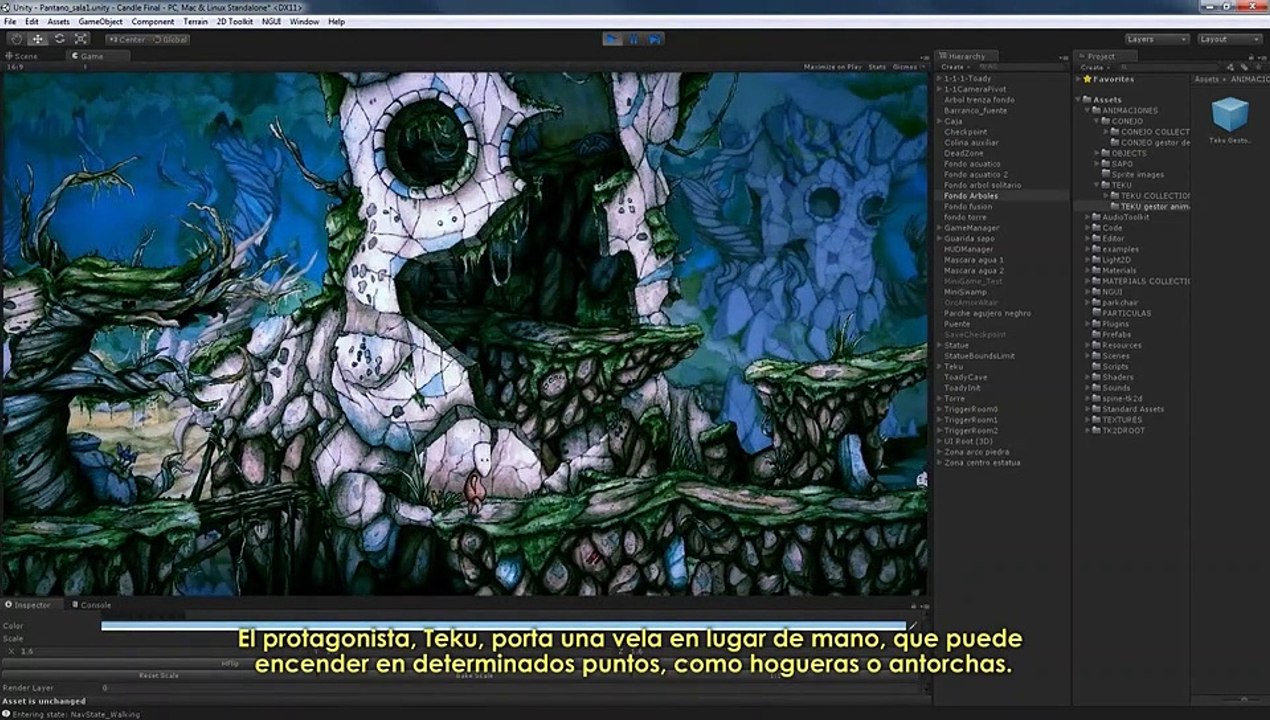Collapse the ANIMACIONES folder
The image size is (1270, 720).
point(1088,111)
